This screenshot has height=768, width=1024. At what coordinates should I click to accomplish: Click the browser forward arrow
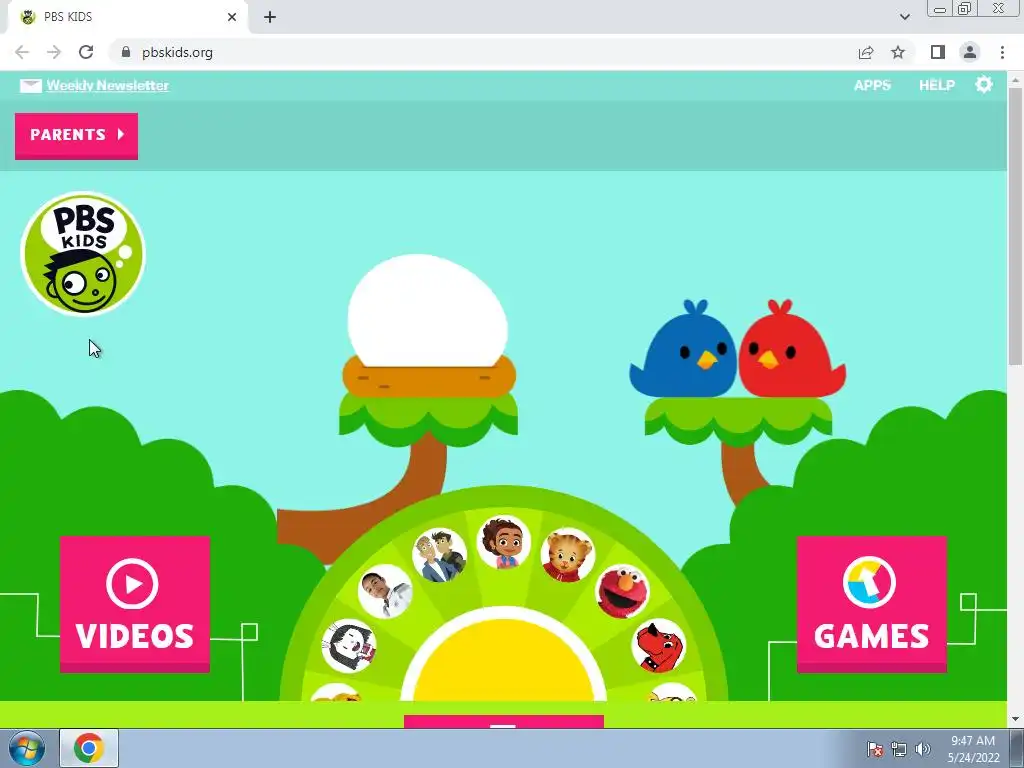pyautogui.click(x=54, y=52)
